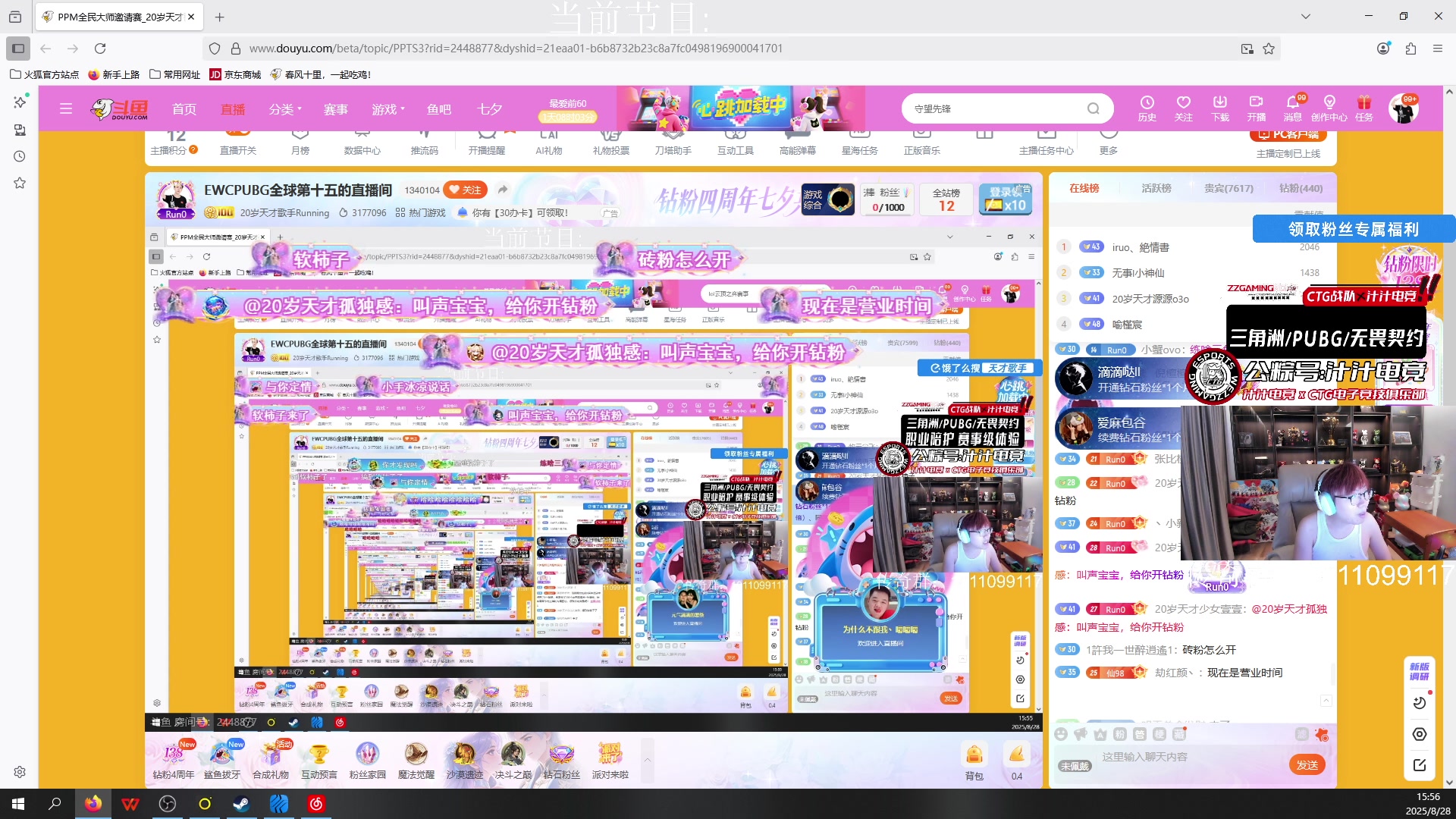
Task: Toggle the night mode moon icon
Action: point(1420,703)
